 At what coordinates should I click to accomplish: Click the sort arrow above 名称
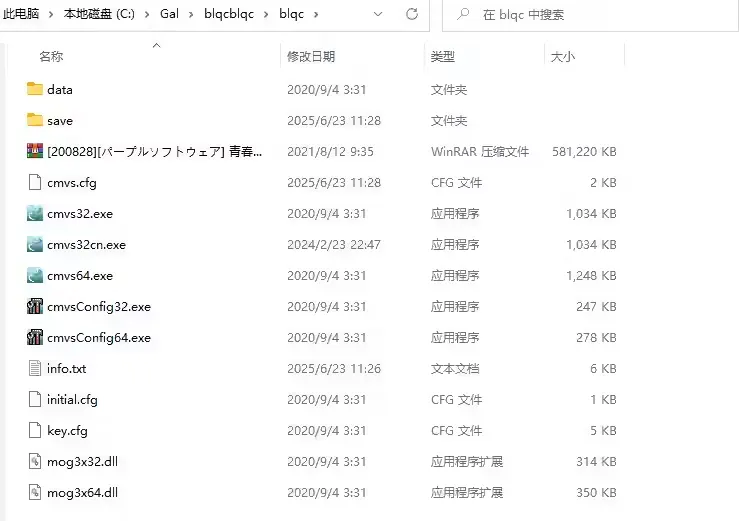pos(156,45)
